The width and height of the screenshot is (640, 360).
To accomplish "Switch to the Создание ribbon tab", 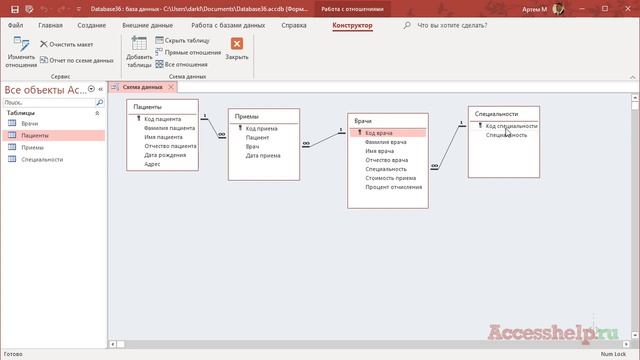I will pos(92,25).
